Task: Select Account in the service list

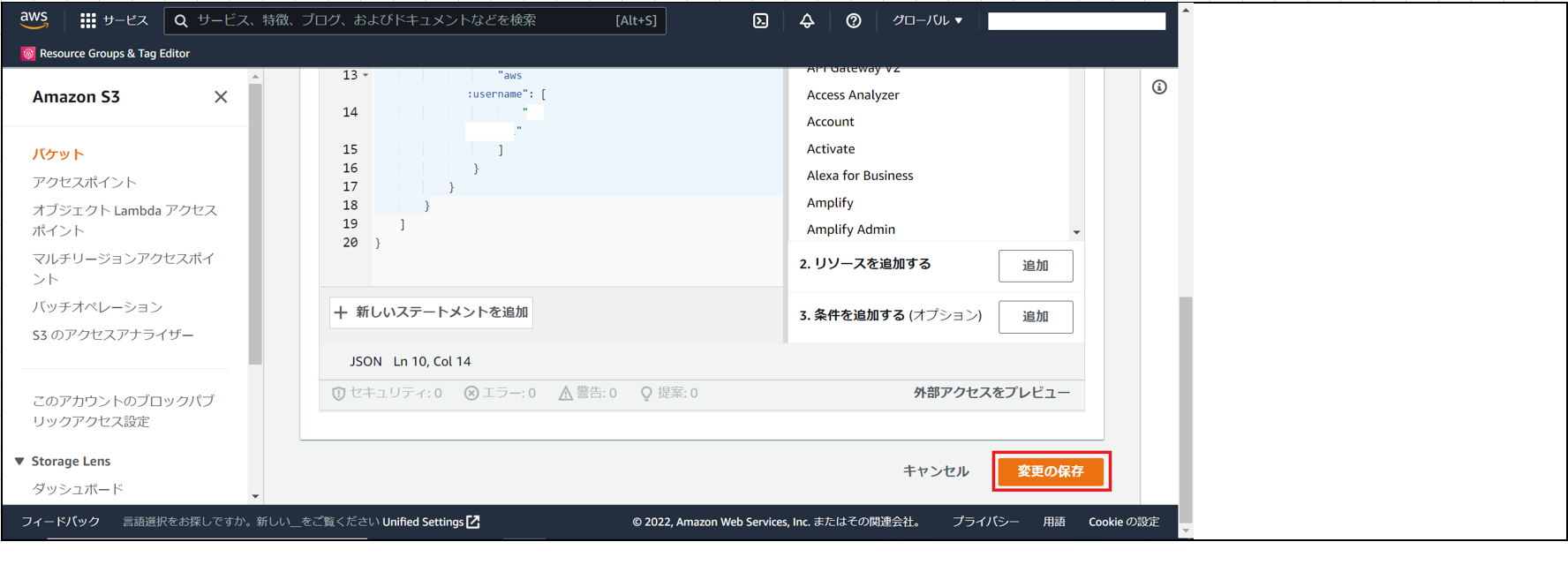Action: point(831,122)
